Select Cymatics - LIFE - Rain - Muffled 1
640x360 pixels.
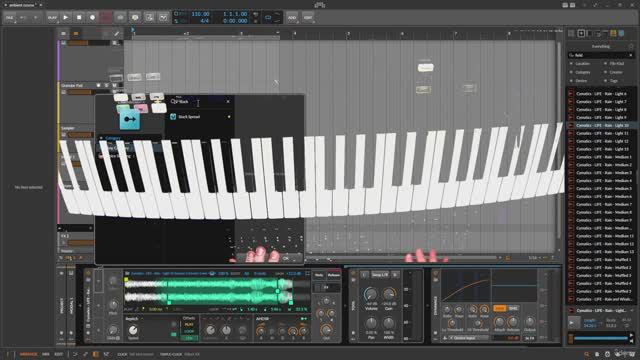[x=601, y=260]
